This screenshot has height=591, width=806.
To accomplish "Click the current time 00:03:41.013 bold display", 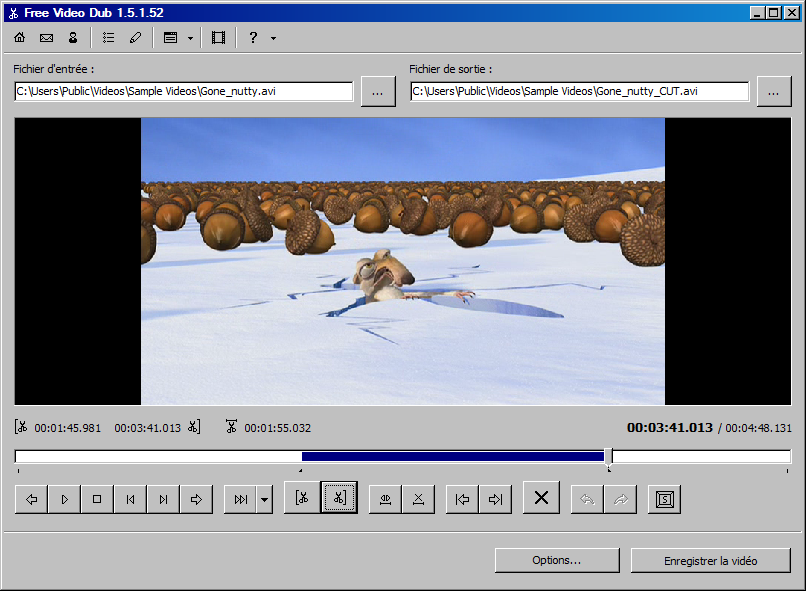I will pos(670,428).
